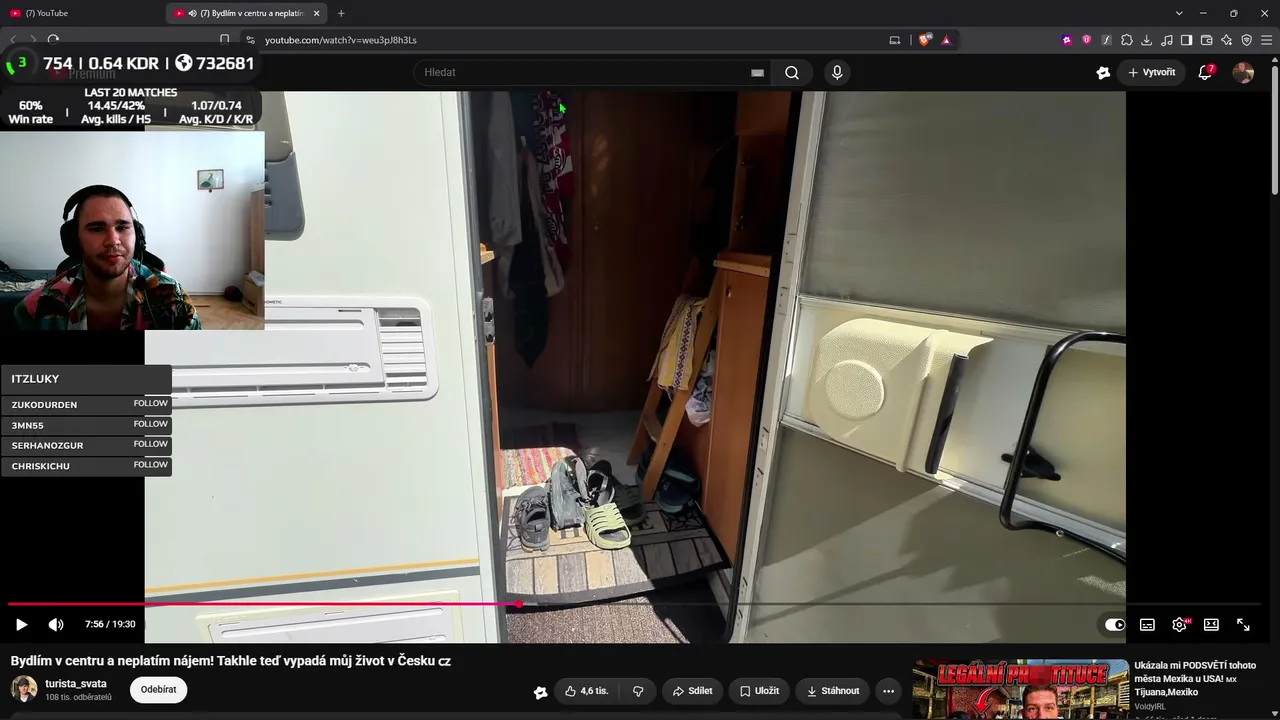This screenshot has height=720, width=1280.
Task: Open a new browser tab
Action: coord(341,13)
